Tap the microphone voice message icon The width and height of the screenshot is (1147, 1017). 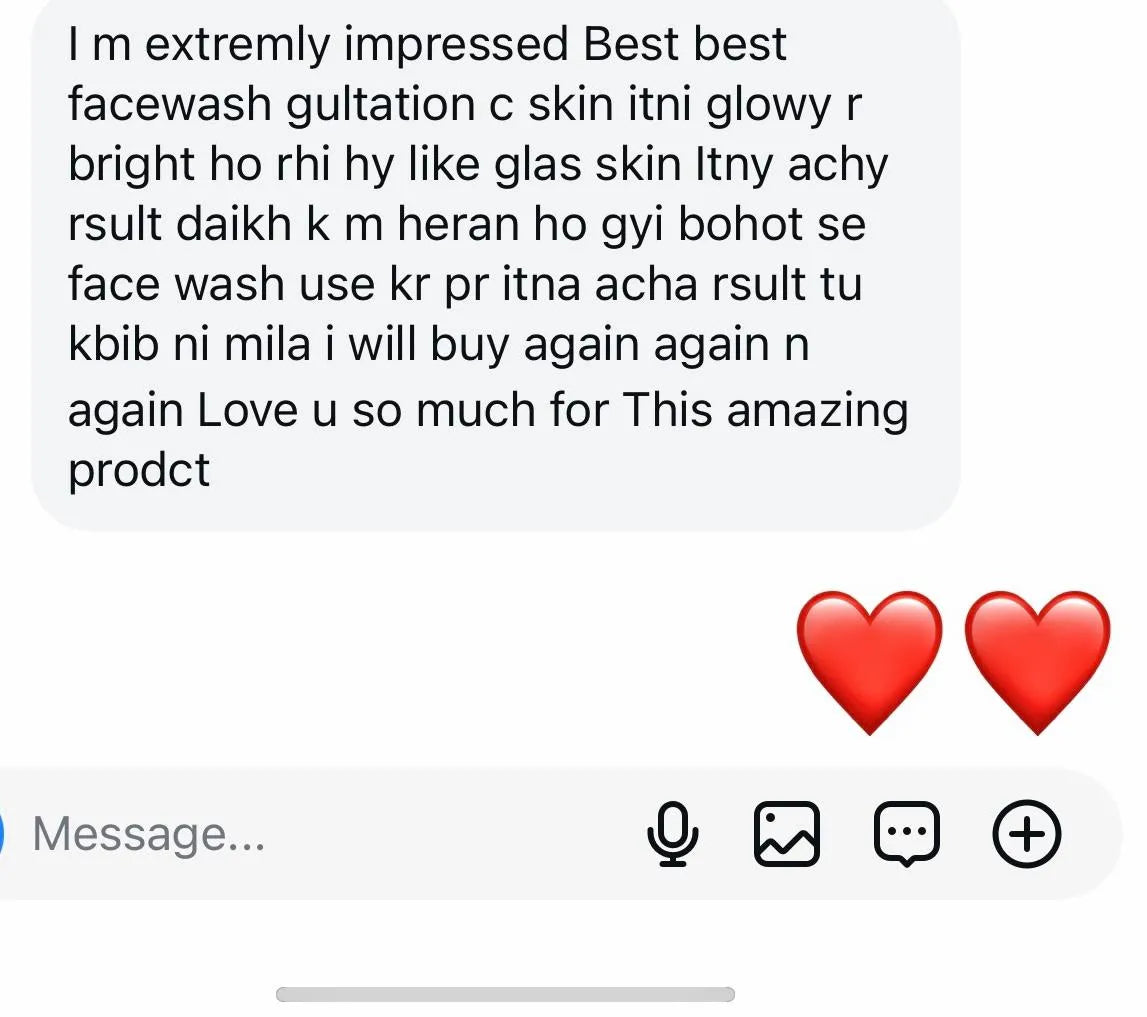point(672,834)
